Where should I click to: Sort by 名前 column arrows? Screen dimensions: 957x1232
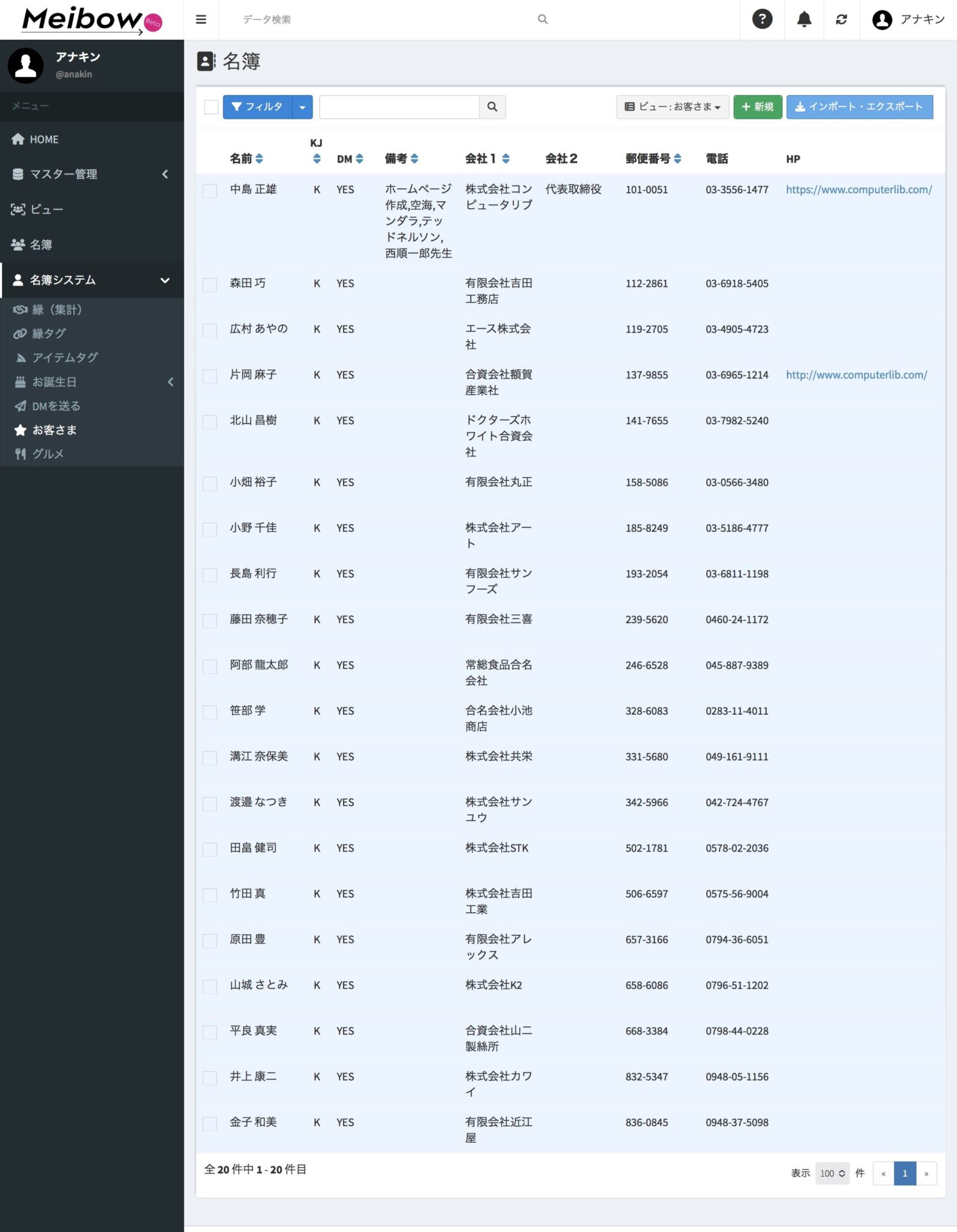(259, 158)
